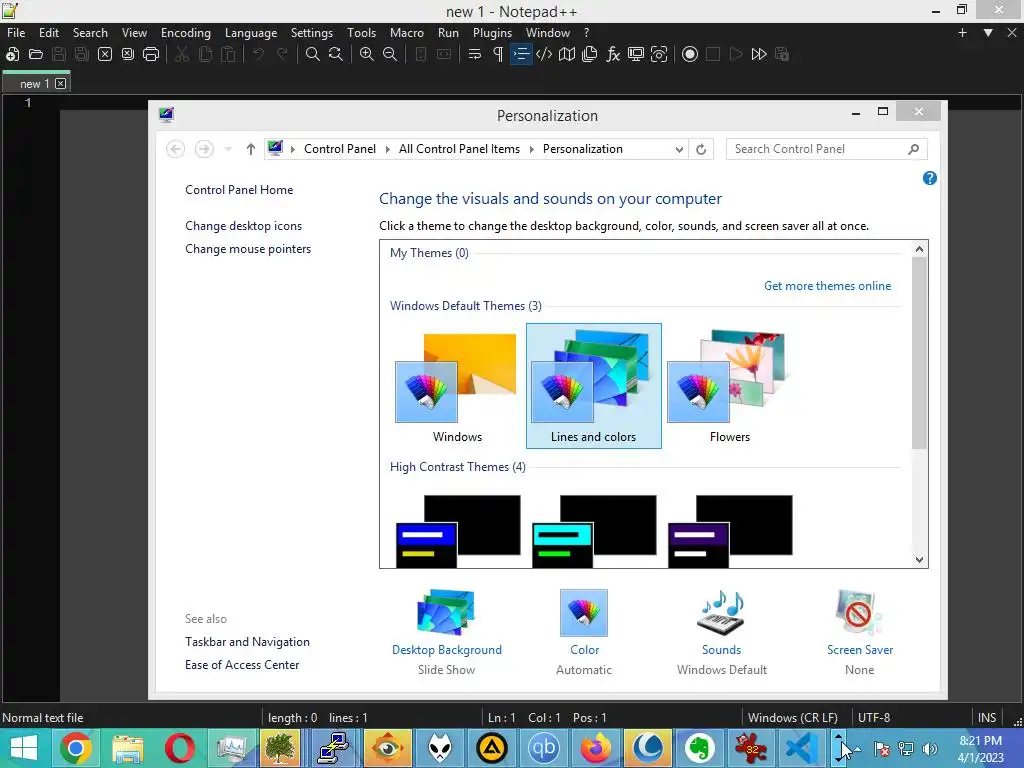Image resolution: width=1024 pixels, height=768 pixels.
Task: Toggle the highlighted indent guide icon
Action: (x=521, y=54)
